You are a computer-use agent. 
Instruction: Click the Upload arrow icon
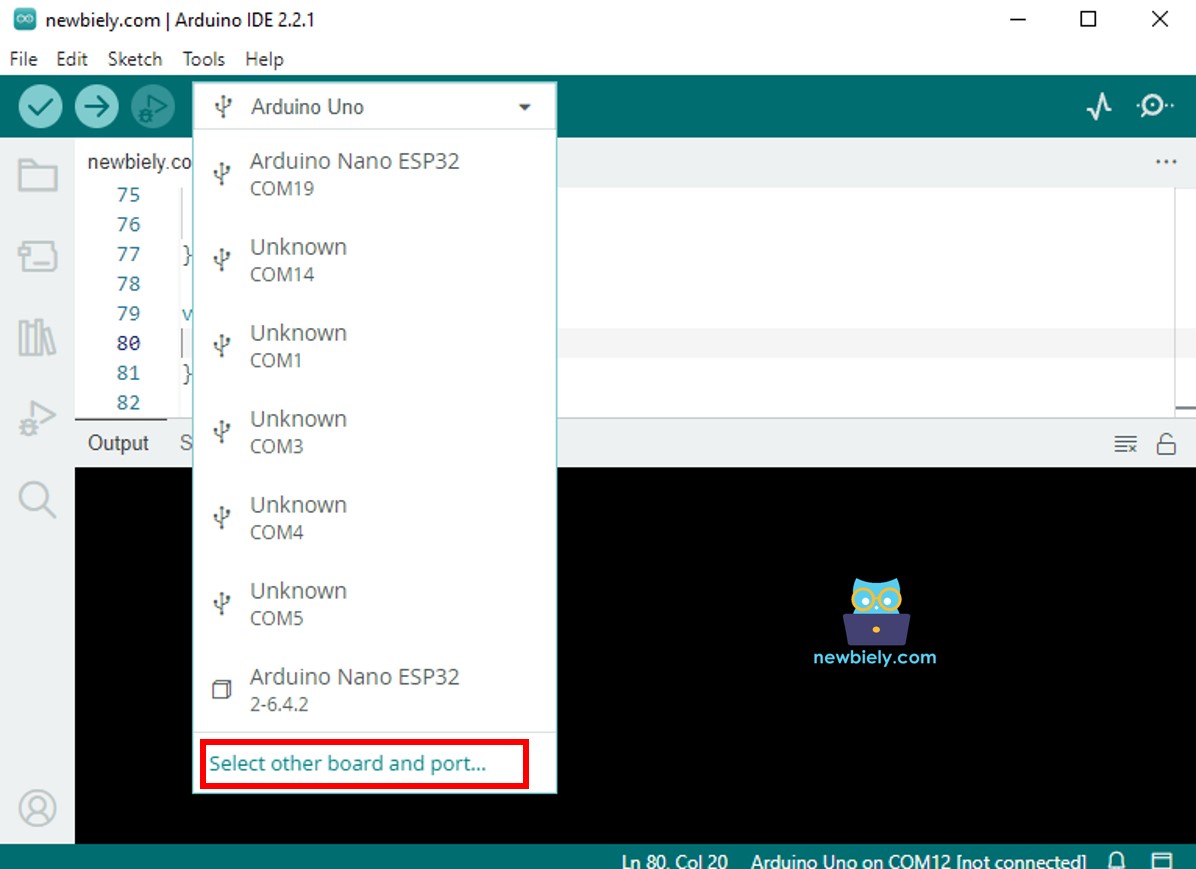(96, 106)
